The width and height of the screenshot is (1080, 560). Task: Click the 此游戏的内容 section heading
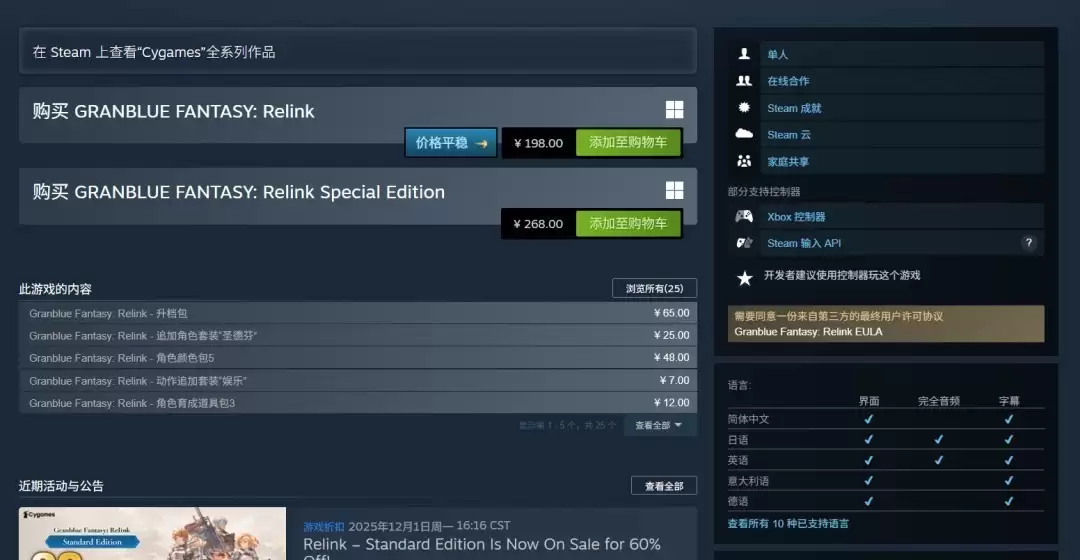55,289
